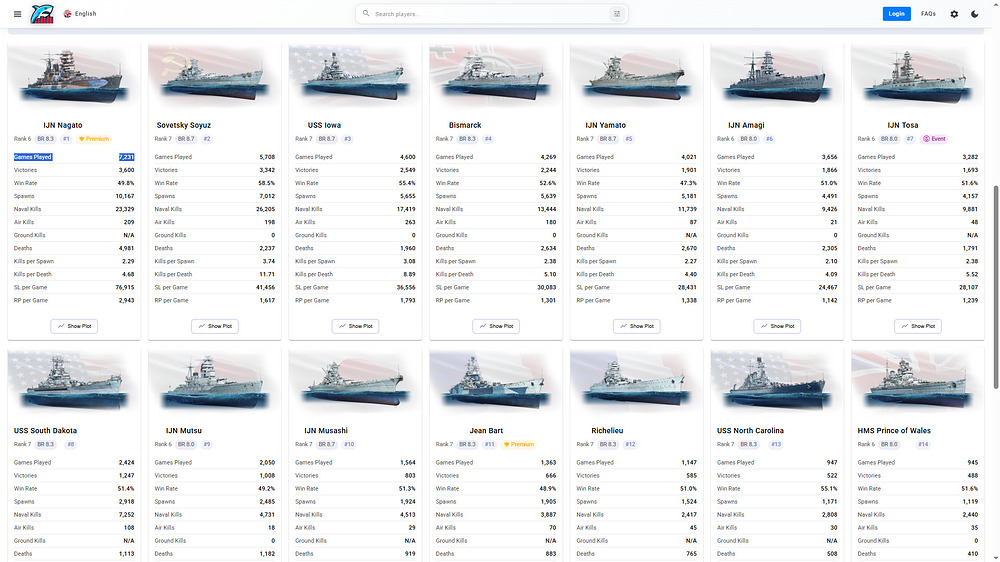Click the IJN Yamato ship image
The width and height of the screenshot is (1000, 562).
tap(636, 77)
